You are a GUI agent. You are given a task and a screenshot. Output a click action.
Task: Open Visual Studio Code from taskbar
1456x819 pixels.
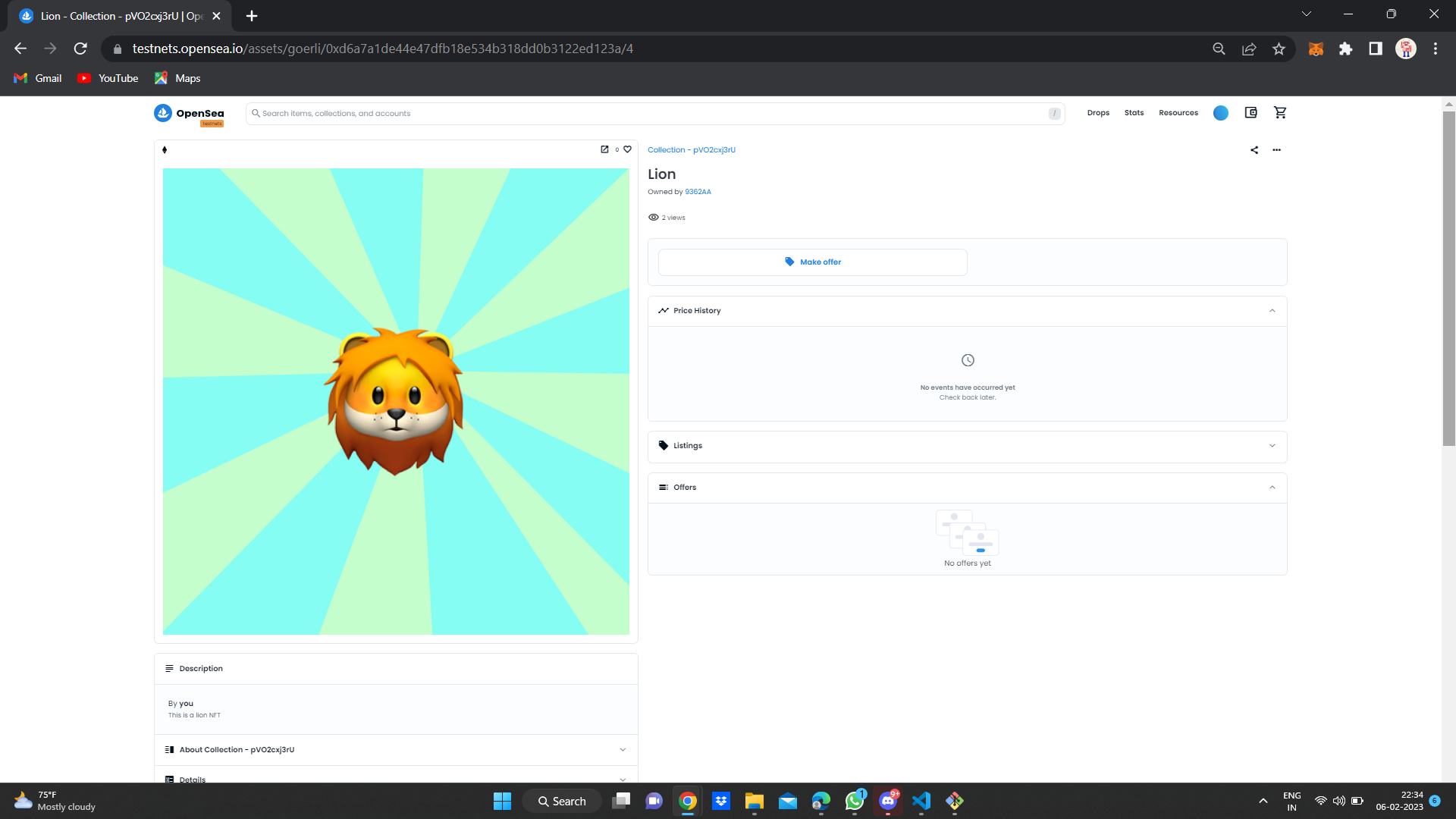click(x=921, y=801)
